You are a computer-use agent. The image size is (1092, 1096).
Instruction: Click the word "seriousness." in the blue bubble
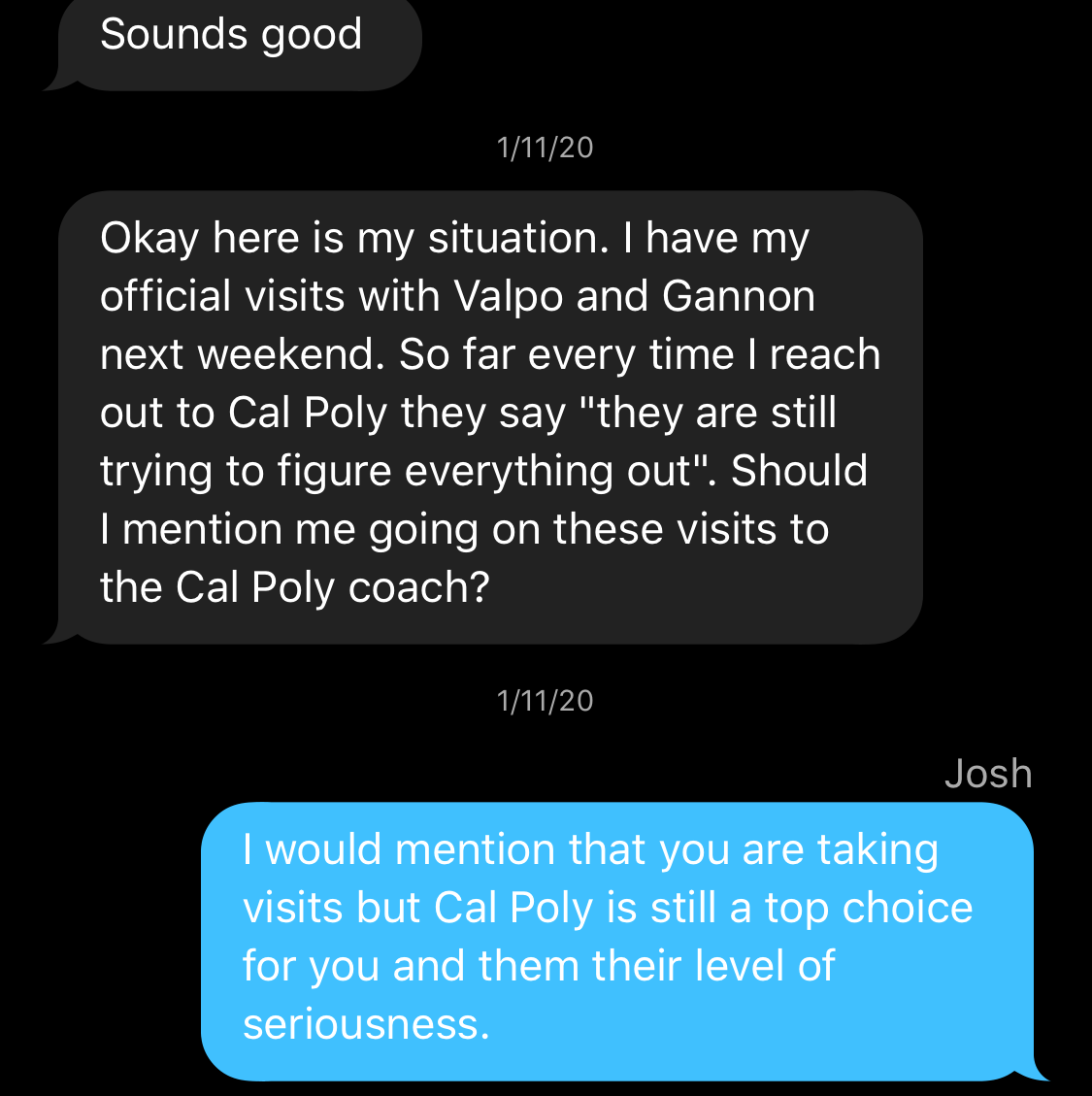(x=366, y=1024)
